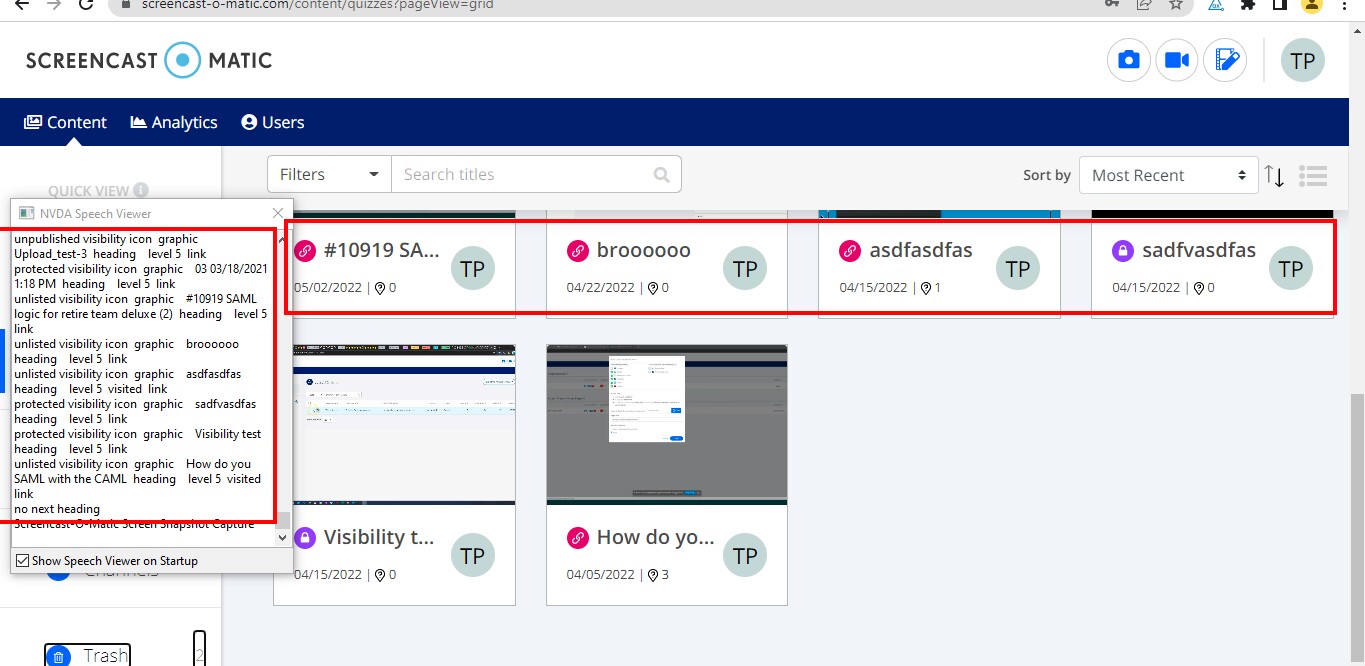Click the TP profile avatar

point(1302,60)
